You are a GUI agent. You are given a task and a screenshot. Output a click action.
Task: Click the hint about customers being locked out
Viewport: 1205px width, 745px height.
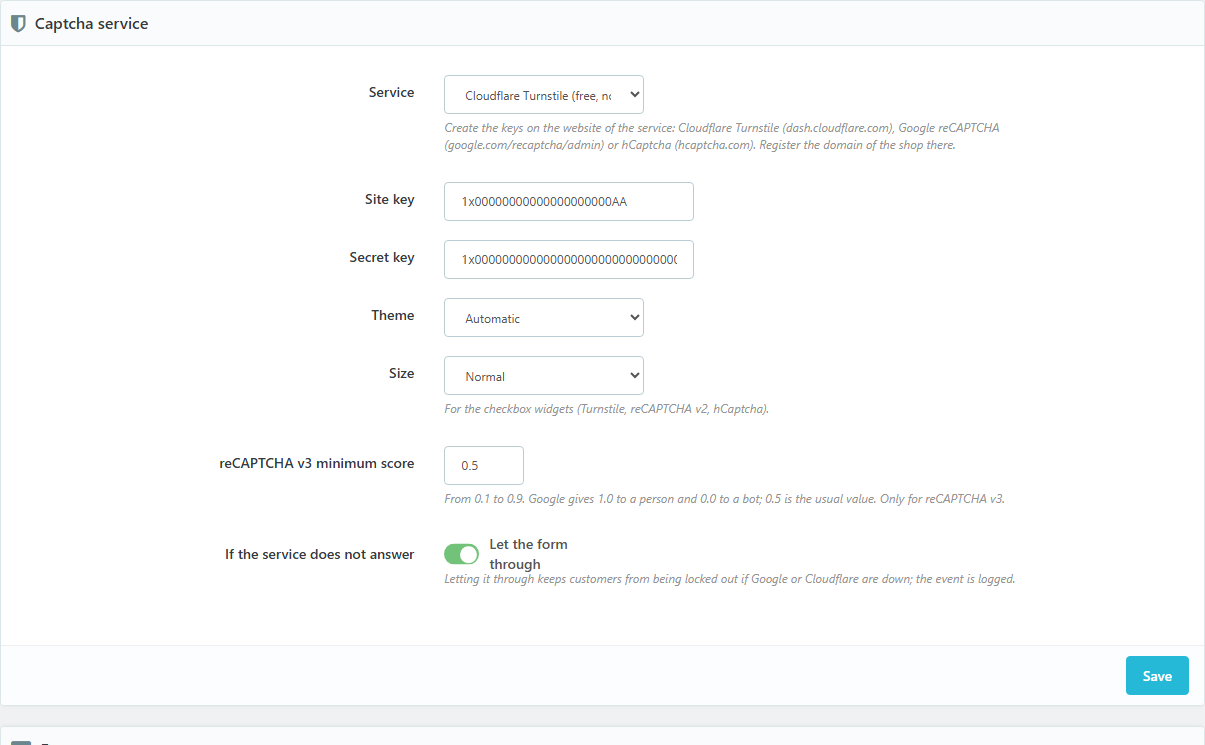729,578
